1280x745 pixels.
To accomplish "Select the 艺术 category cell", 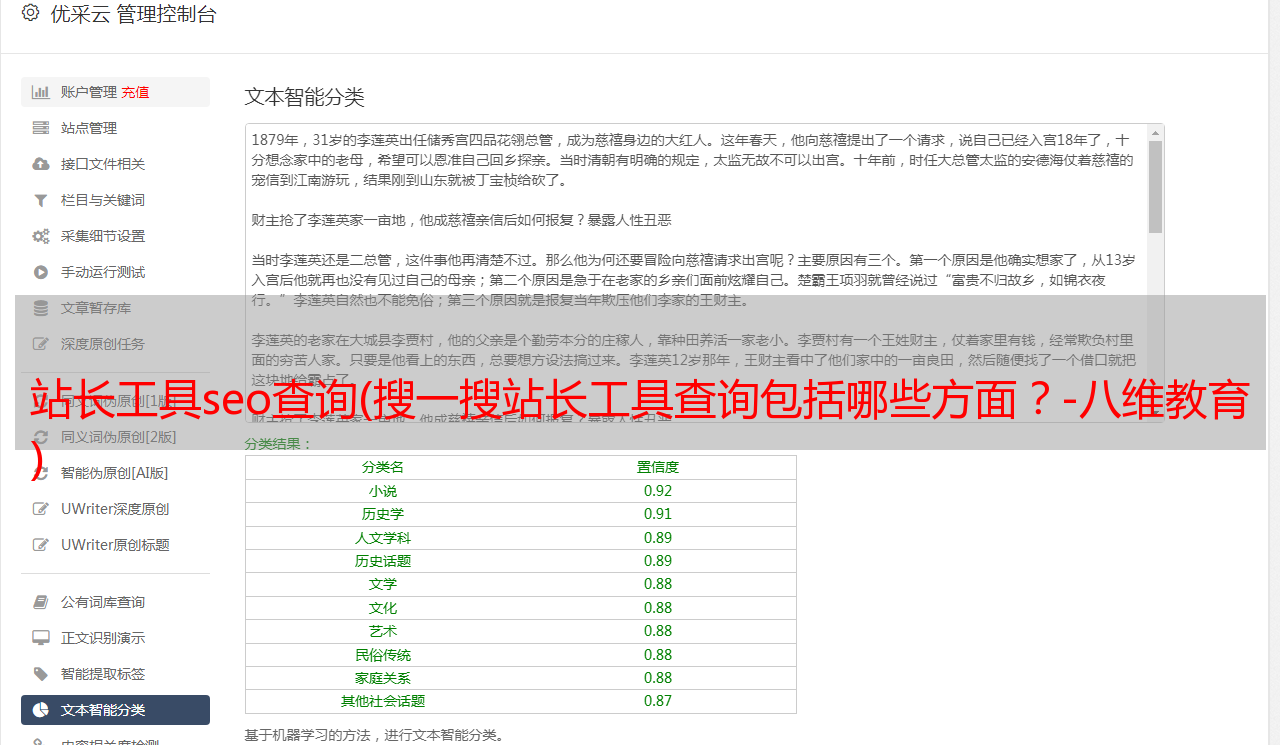I will [x=383, y=631].
